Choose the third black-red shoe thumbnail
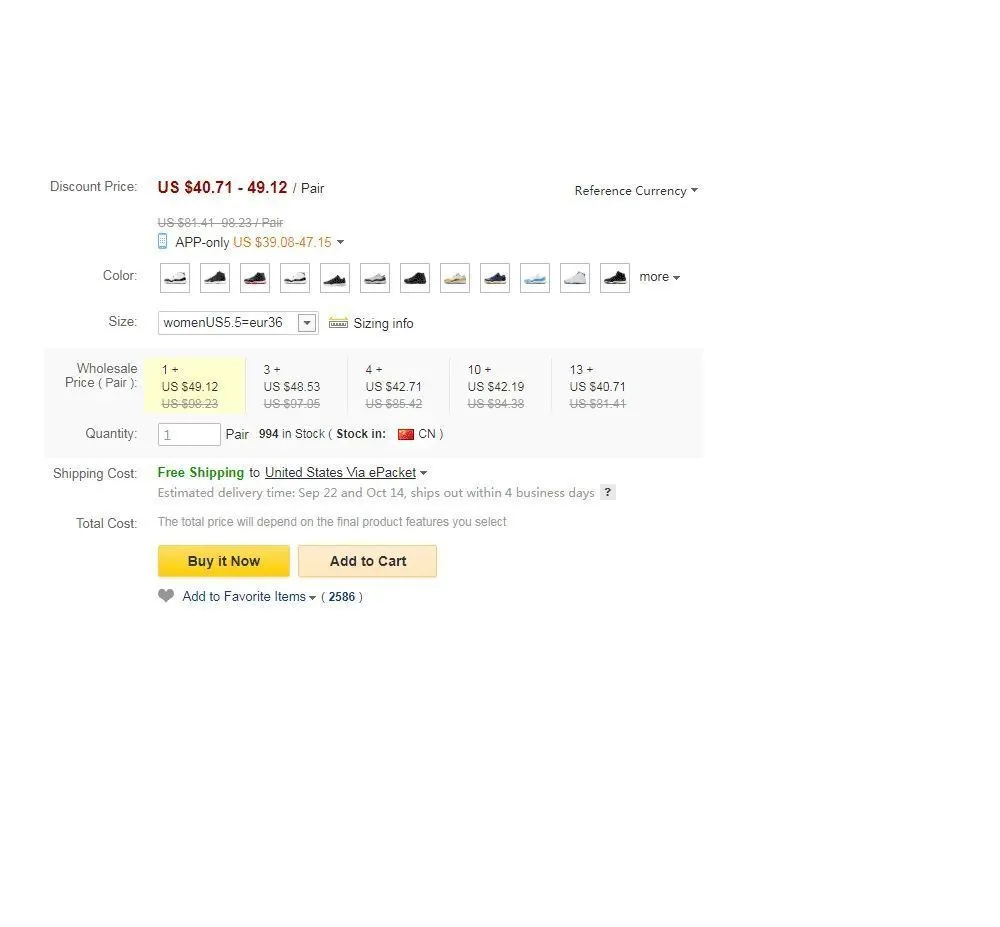This screenshot has width=1000, height=927. click(255, 278)
